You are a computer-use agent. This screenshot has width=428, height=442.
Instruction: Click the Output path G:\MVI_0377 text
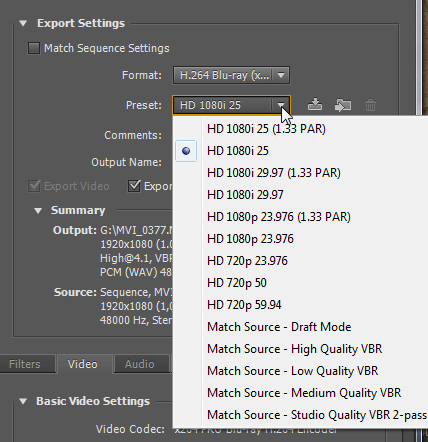point(137,230)
